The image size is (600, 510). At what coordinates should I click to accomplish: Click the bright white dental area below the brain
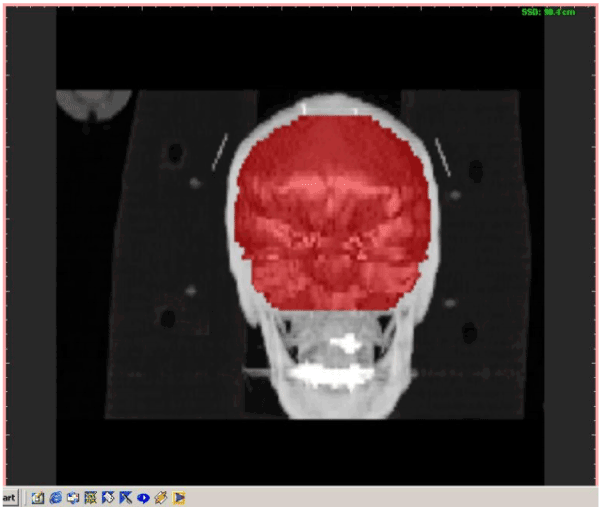(331, 373)
